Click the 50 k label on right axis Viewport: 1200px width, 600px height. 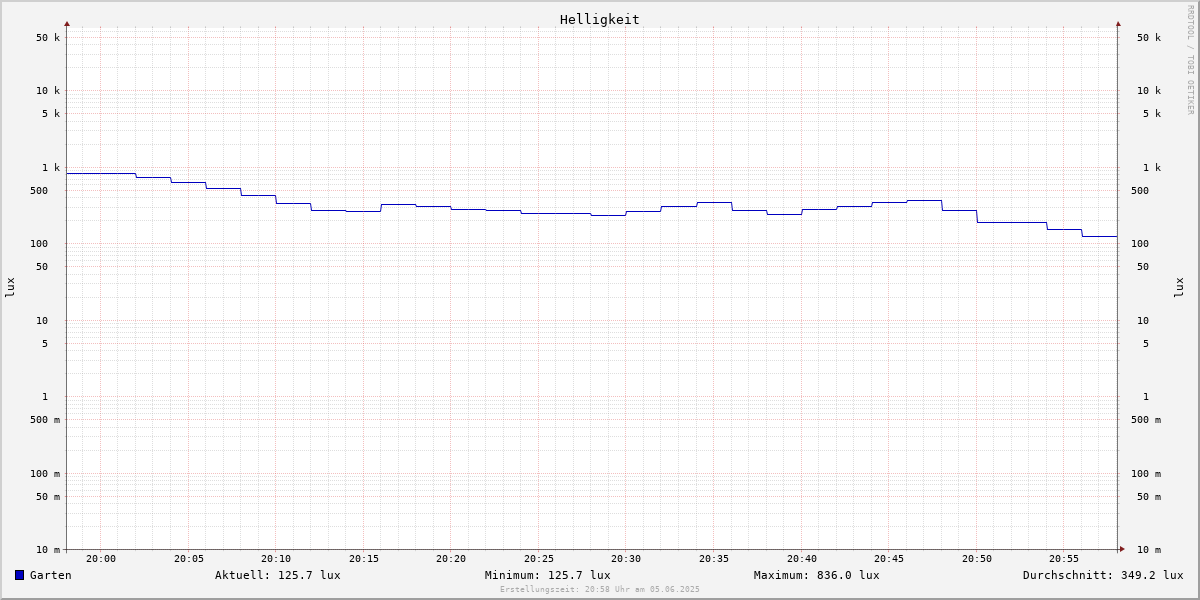click(x=1149, y=38)
